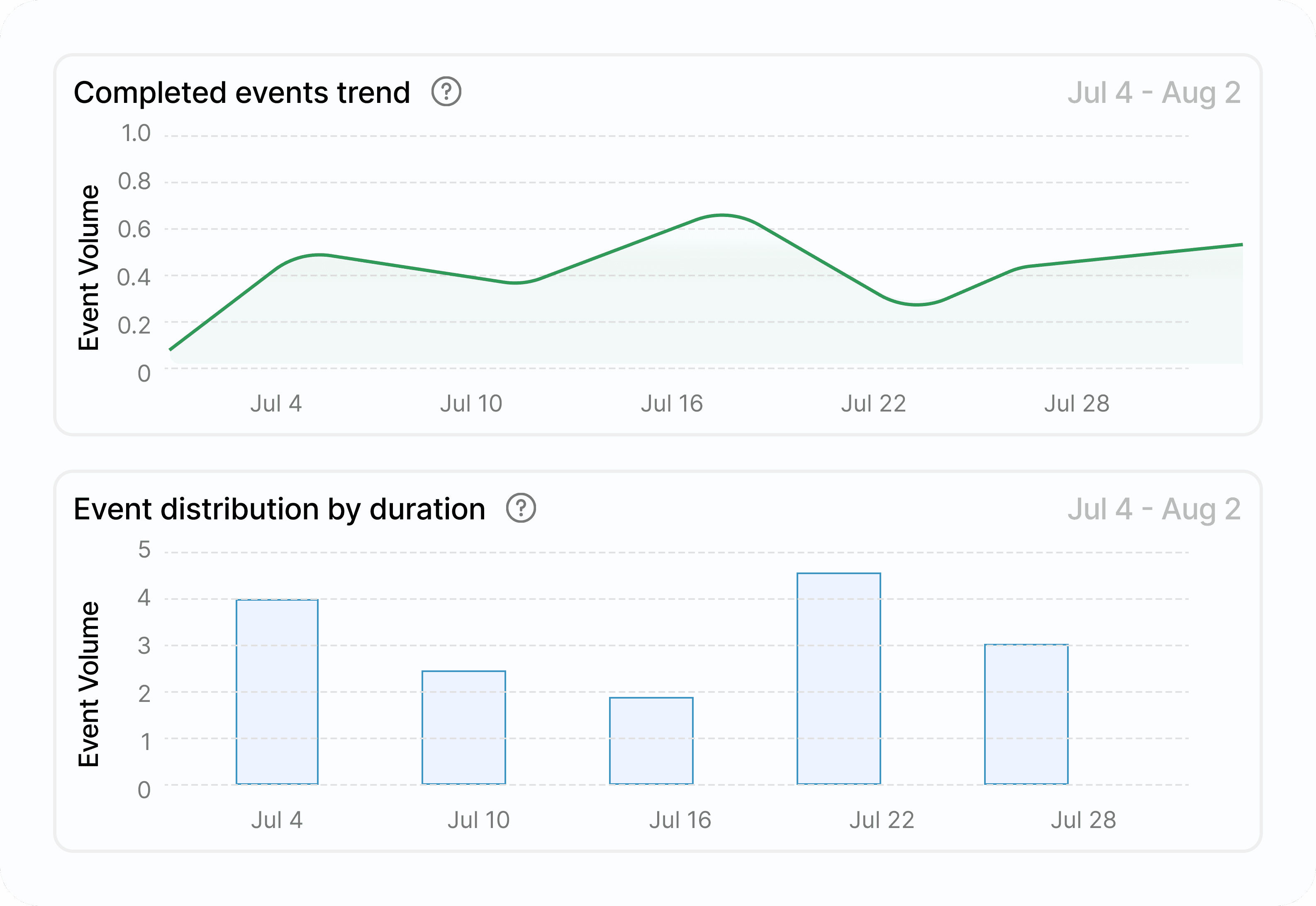Click the Jul 28 bar in distribution chart
Image resolution: width=1316 pixels, height=906 pixels.
point(1026,714)
